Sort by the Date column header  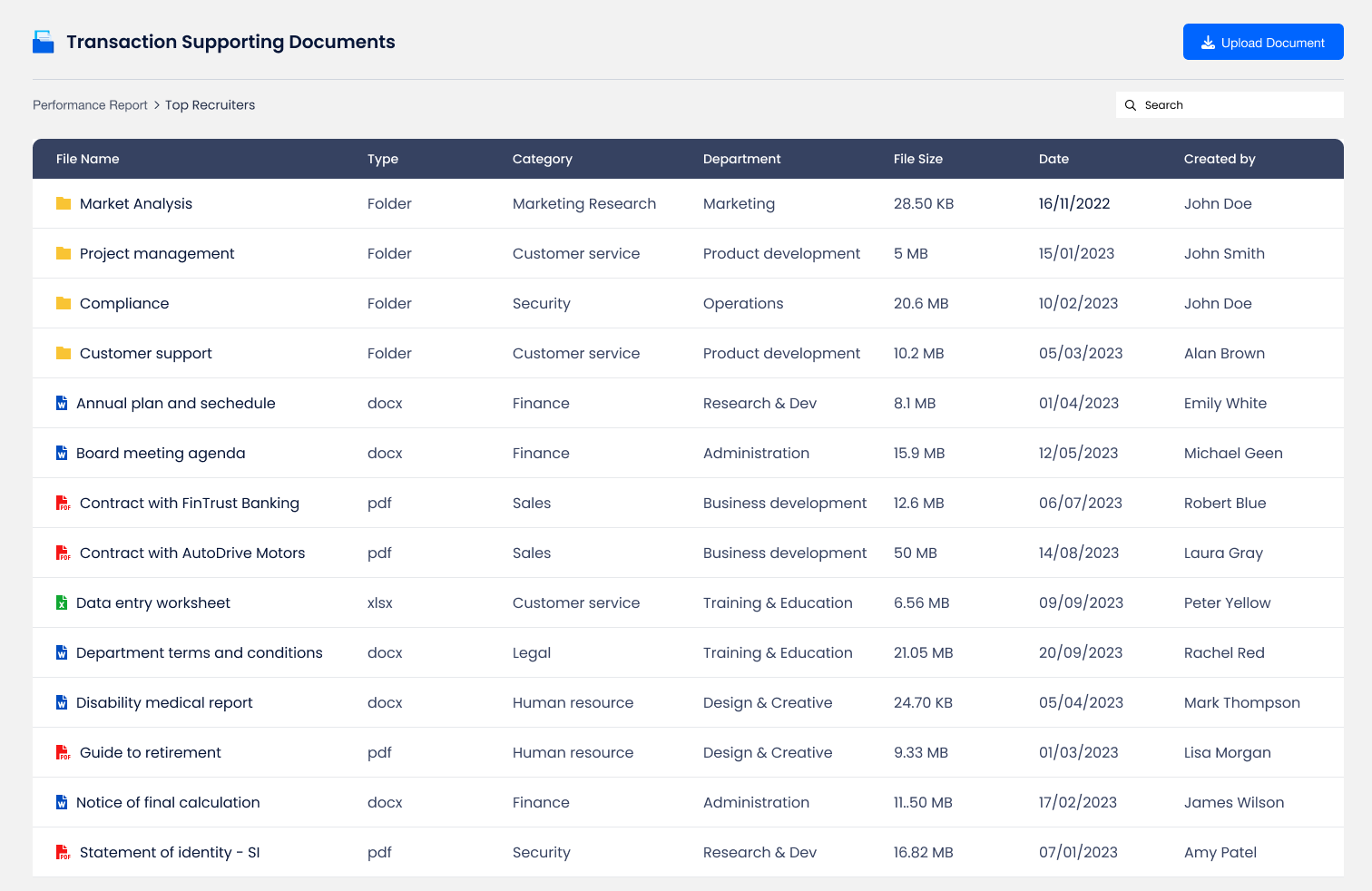click(1053, 159)
